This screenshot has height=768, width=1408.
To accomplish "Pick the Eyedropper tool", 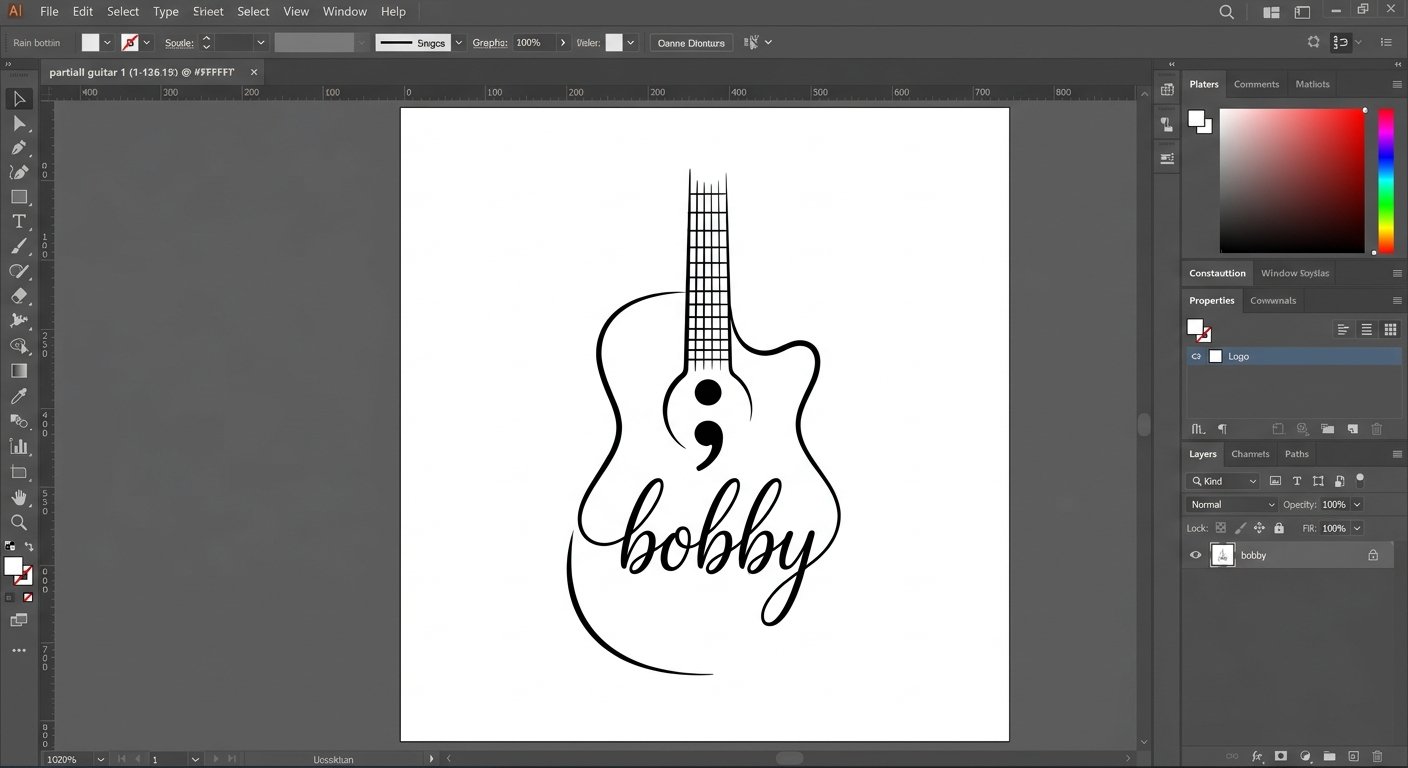I will tap(19, 397).
